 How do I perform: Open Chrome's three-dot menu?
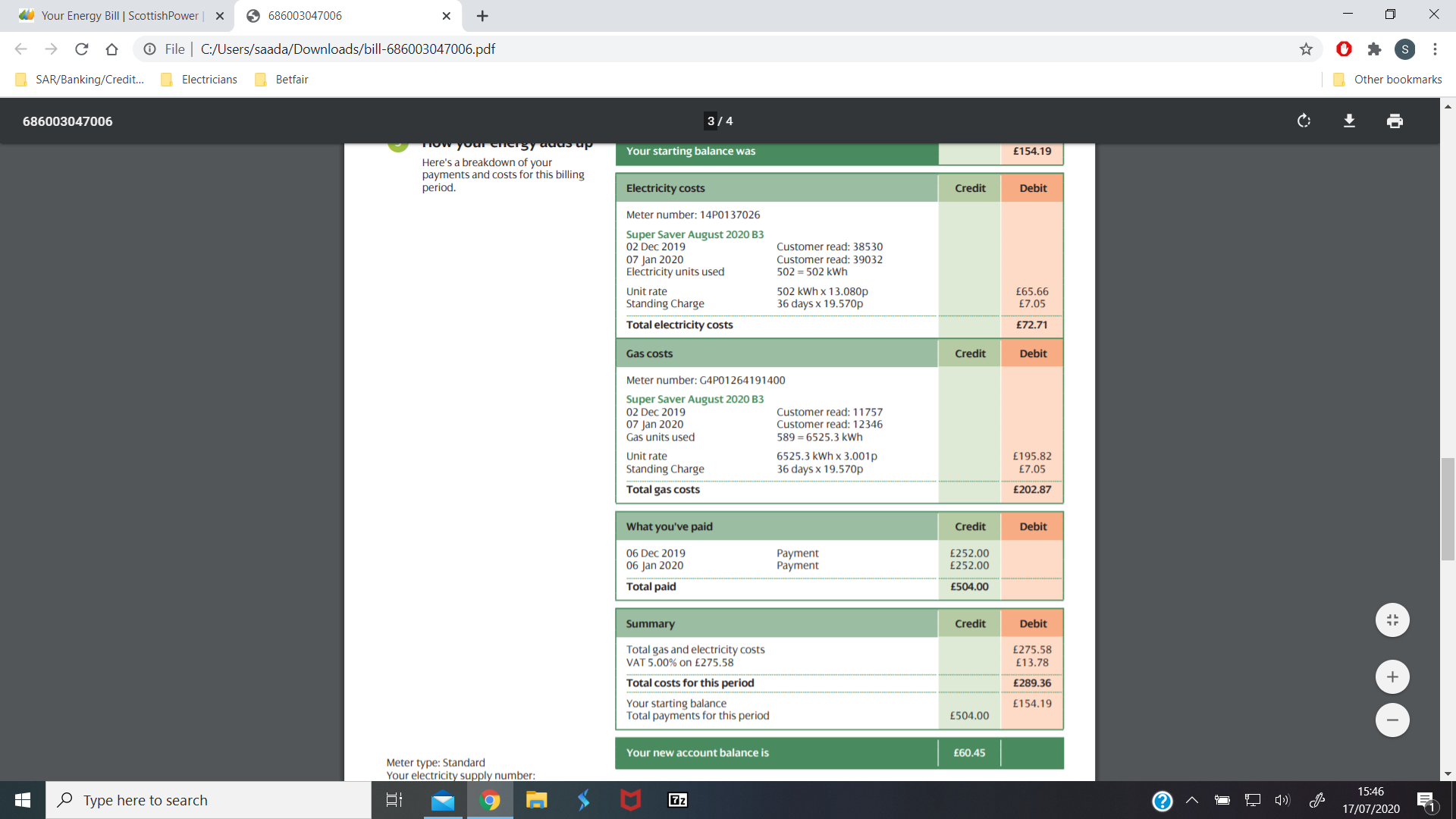[1435, 49]
